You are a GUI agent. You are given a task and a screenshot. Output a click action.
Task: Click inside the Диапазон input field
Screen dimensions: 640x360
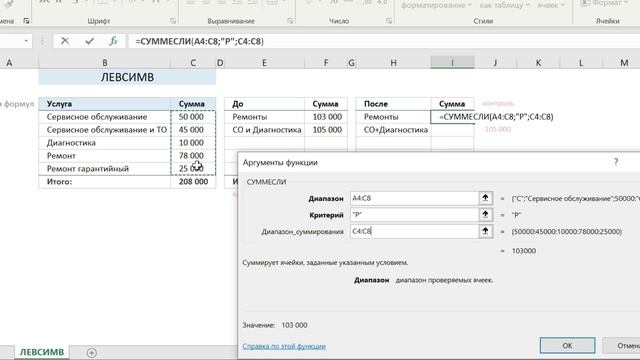(414, 198)
